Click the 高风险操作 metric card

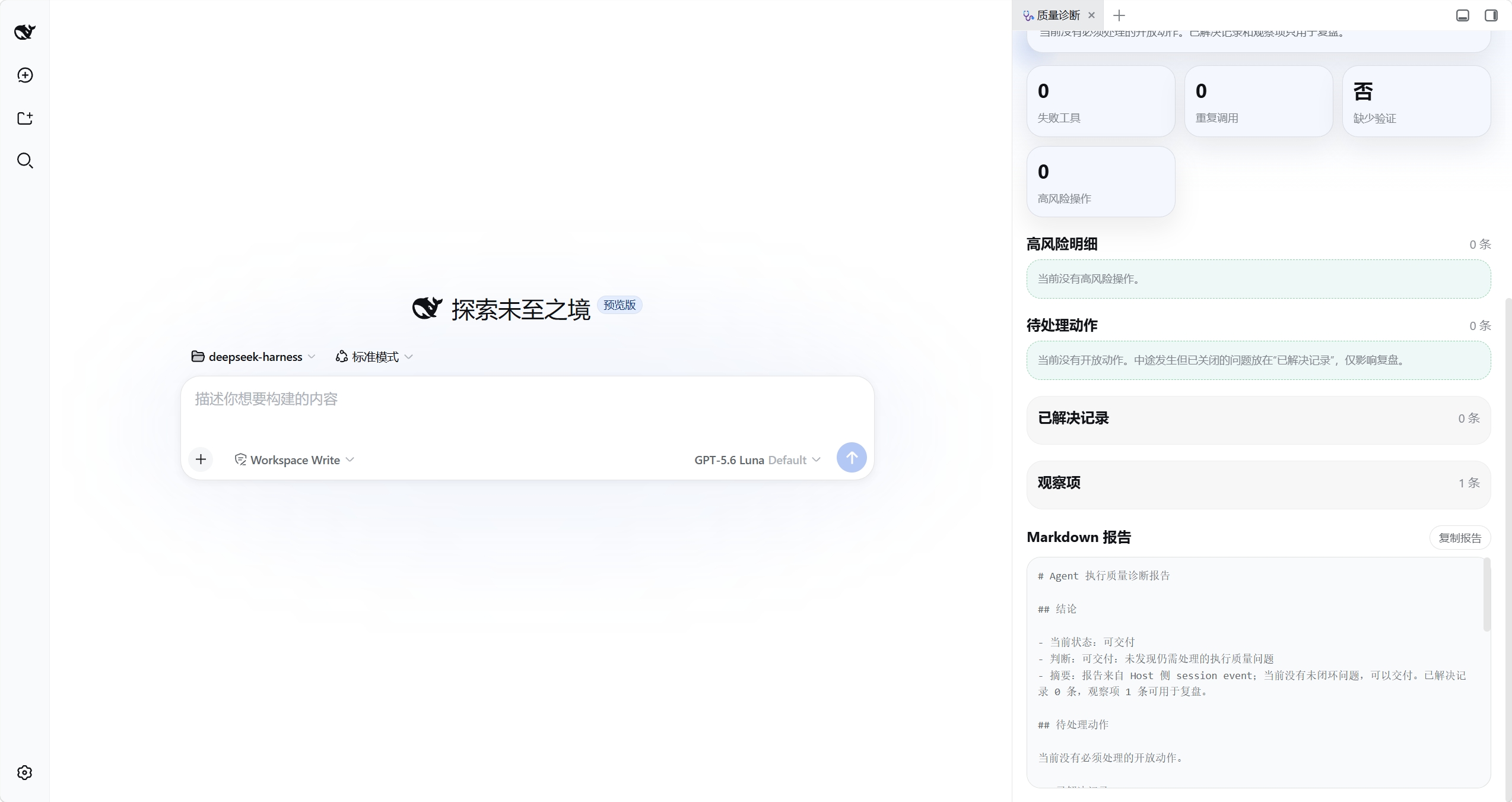[1101, 182]
